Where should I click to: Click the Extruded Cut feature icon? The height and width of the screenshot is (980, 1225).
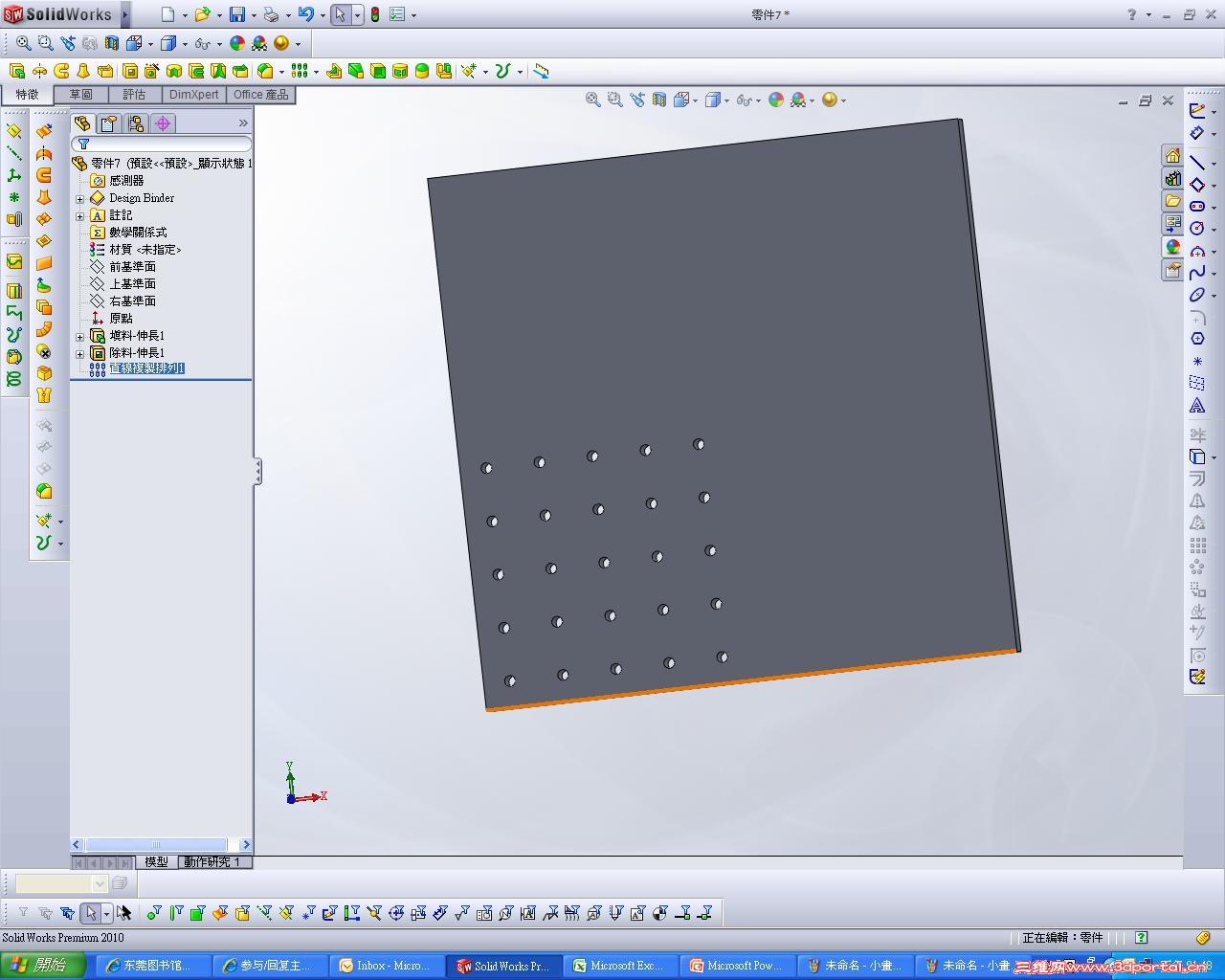130,71
